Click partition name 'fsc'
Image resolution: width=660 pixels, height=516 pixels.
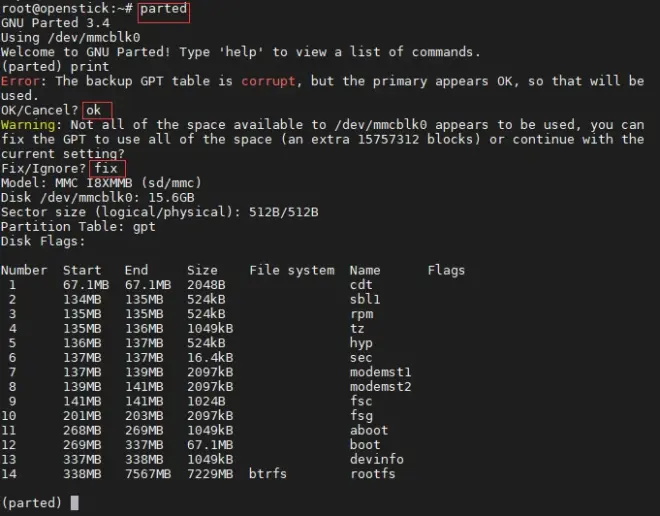(x=361, y=401)
